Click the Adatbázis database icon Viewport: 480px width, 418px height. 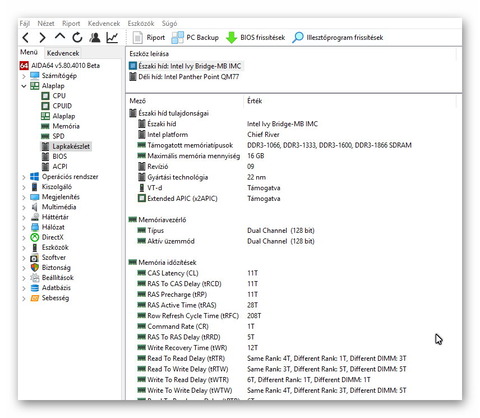35,288
